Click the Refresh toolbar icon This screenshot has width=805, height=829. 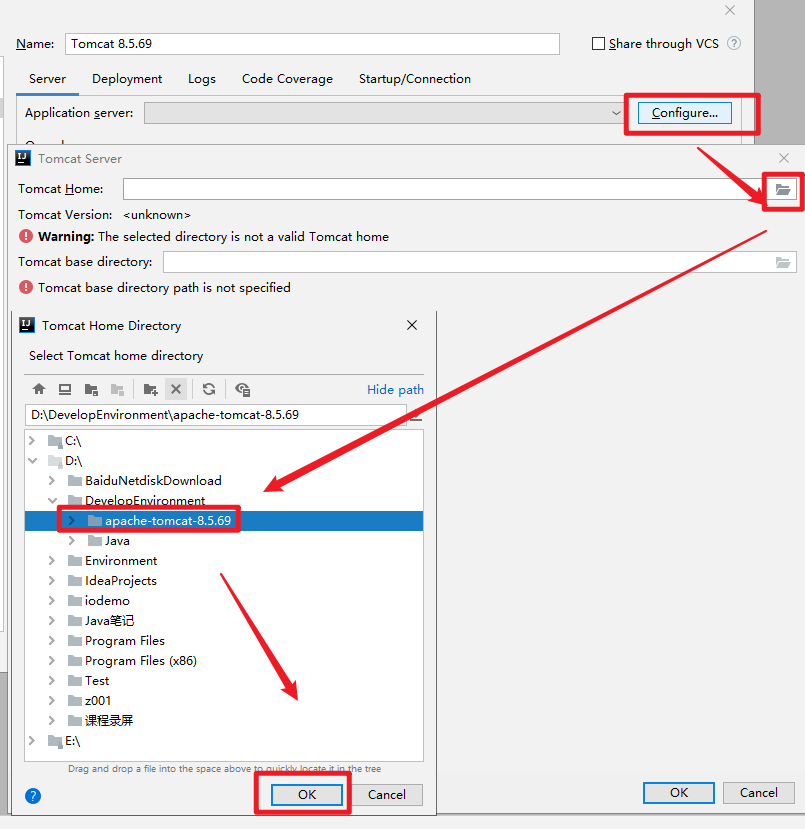coord(209,390)
